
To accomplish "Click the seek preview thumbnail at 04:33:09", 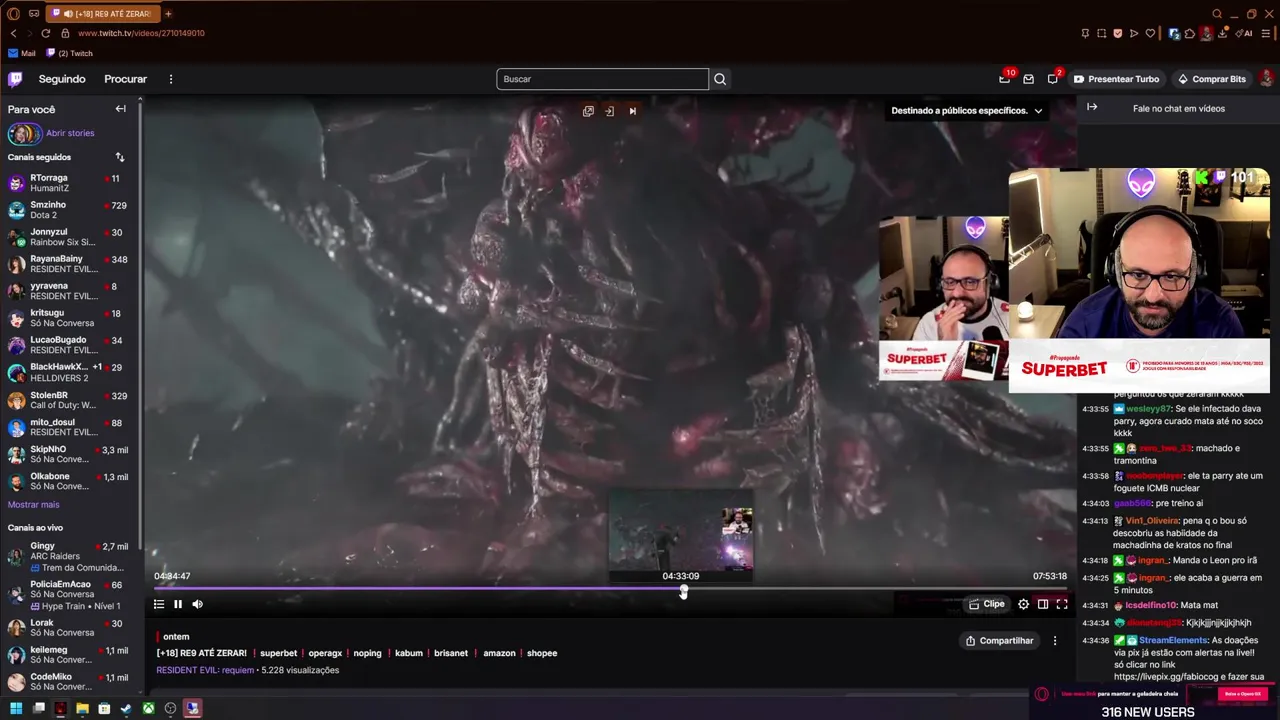I will (x=681, y=534).
